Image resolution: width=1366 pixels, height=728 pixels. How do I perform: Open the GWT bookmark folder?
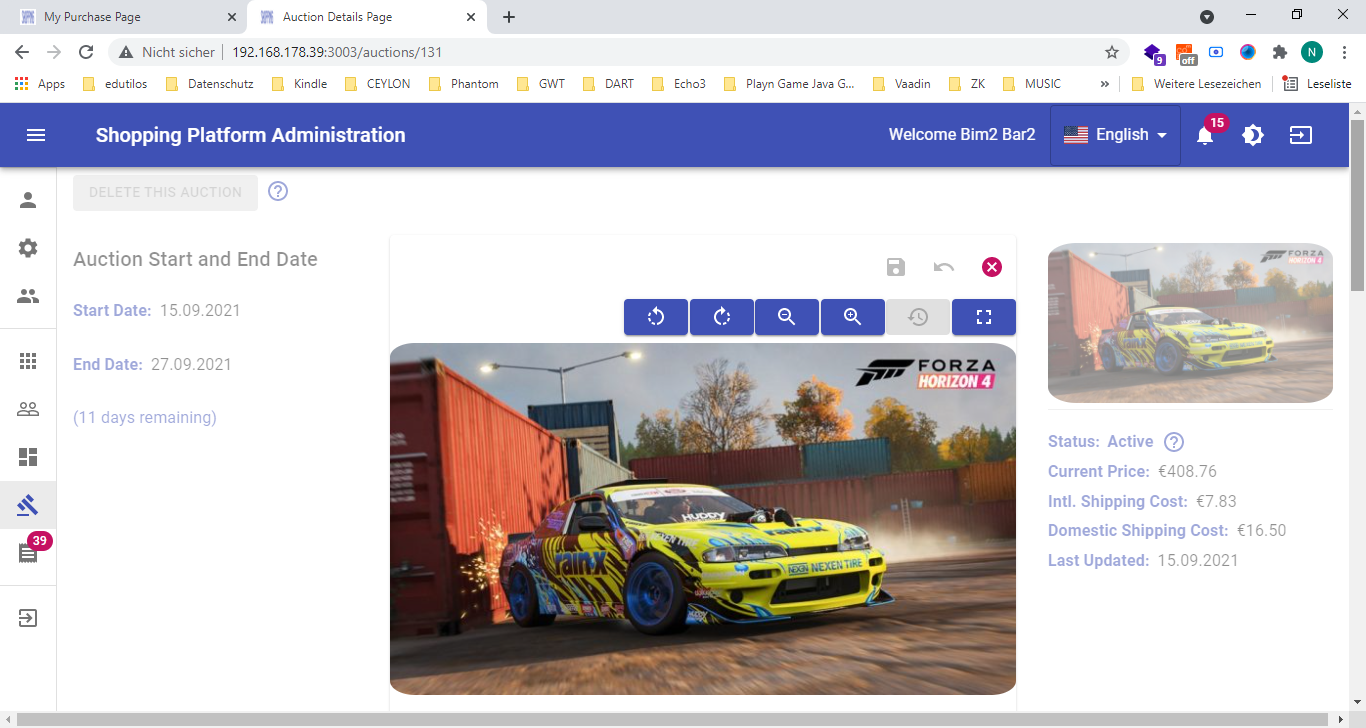541,84
